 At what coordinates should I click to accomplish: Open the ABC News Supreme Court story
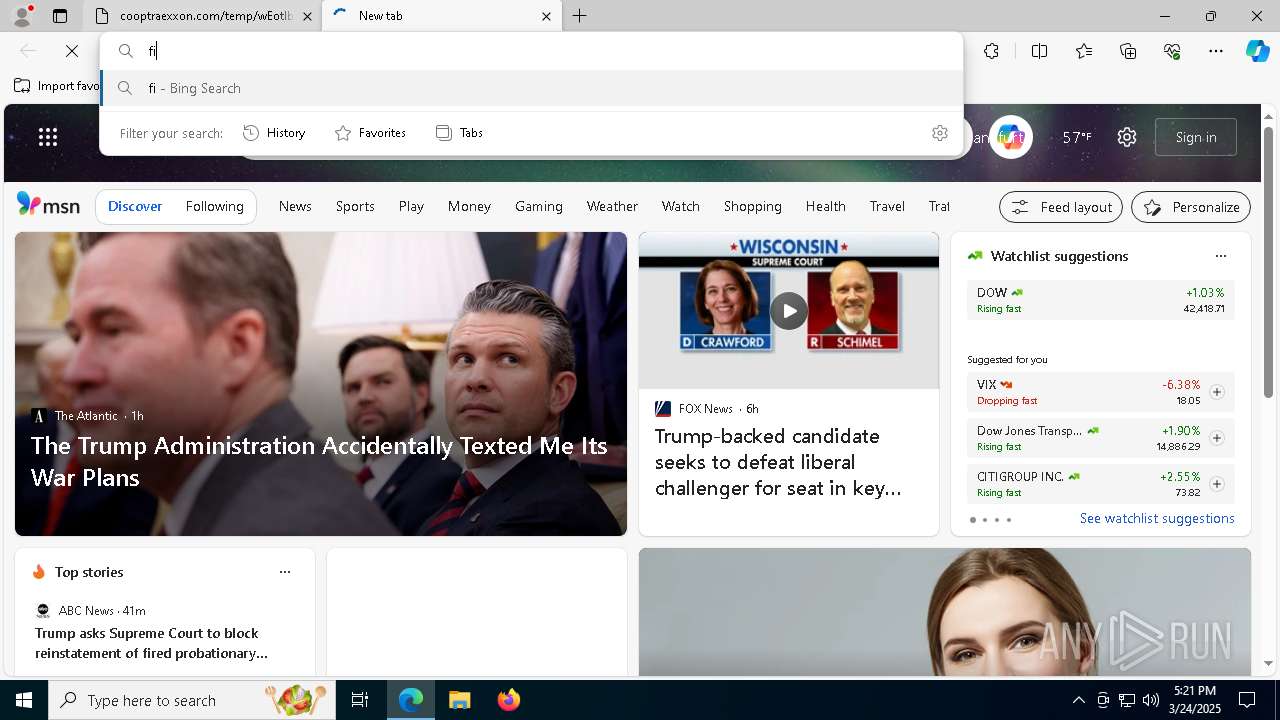click(x=151, y=643)
